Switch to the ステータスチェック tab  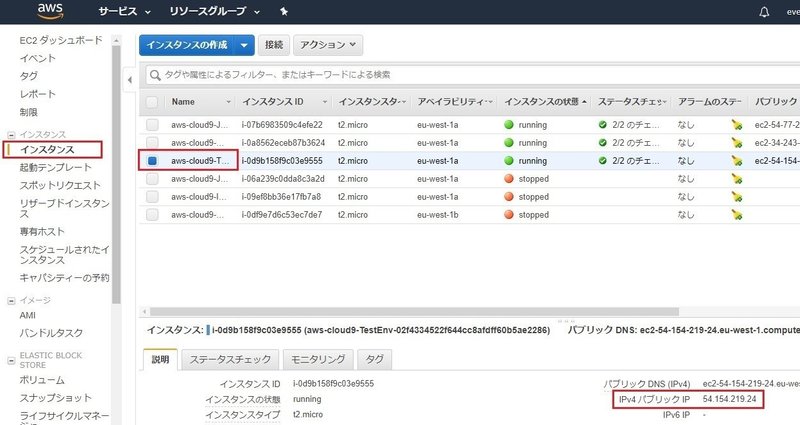[230, 359]
